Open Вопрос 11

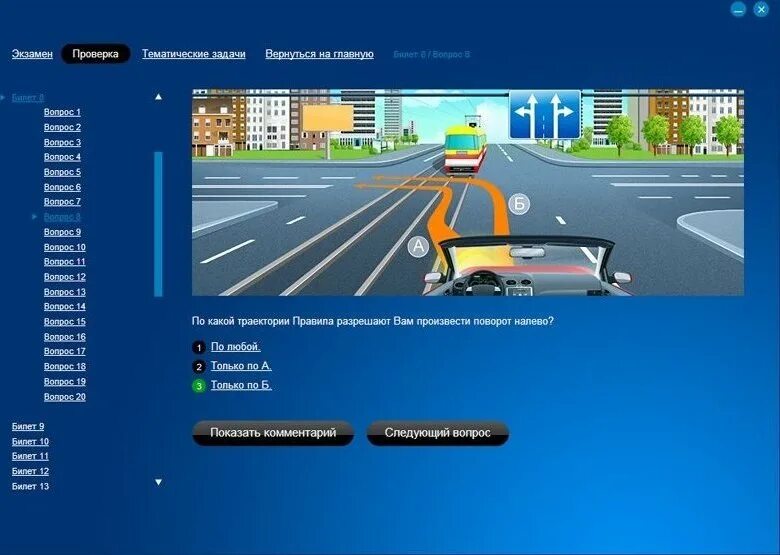click(x=65, y=262)
